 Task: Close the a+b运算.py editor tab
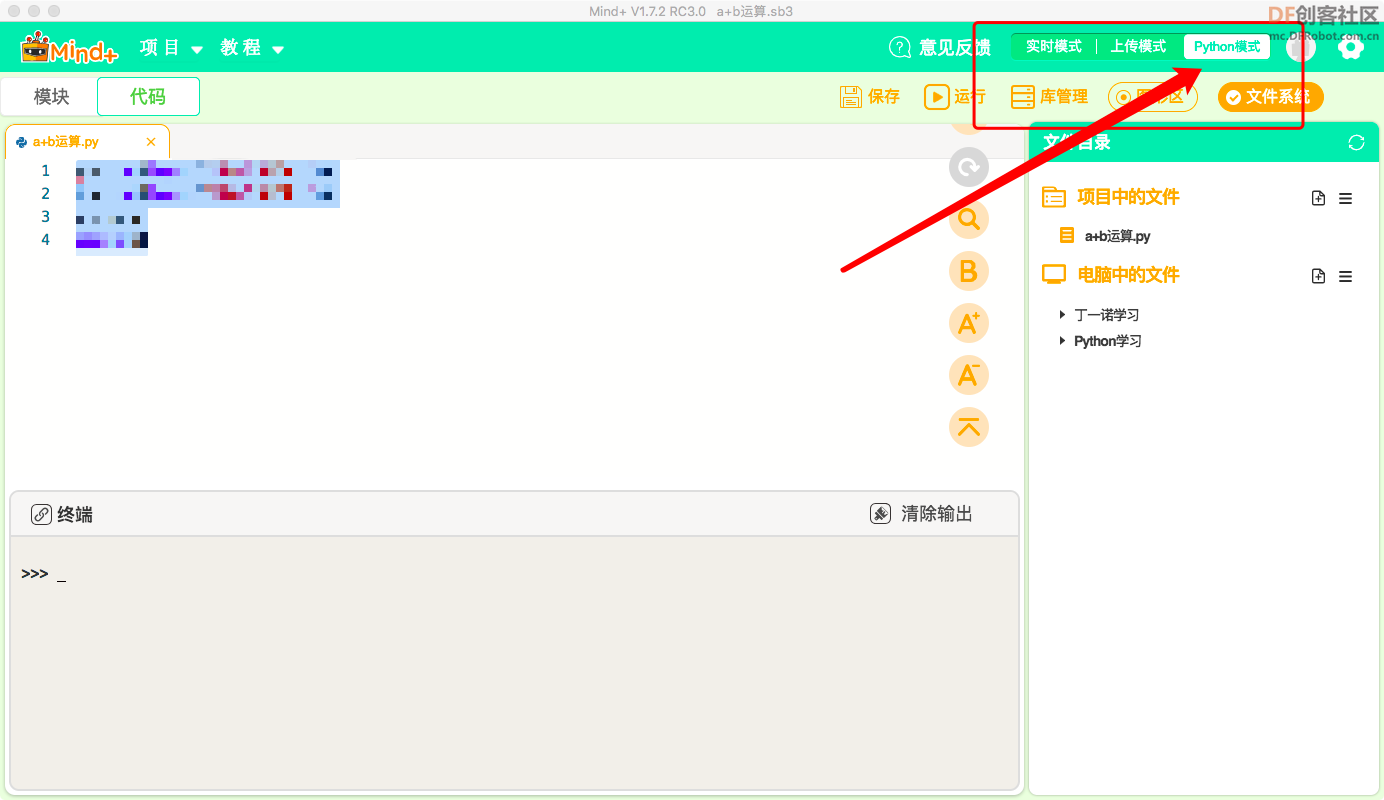(151, 142)
